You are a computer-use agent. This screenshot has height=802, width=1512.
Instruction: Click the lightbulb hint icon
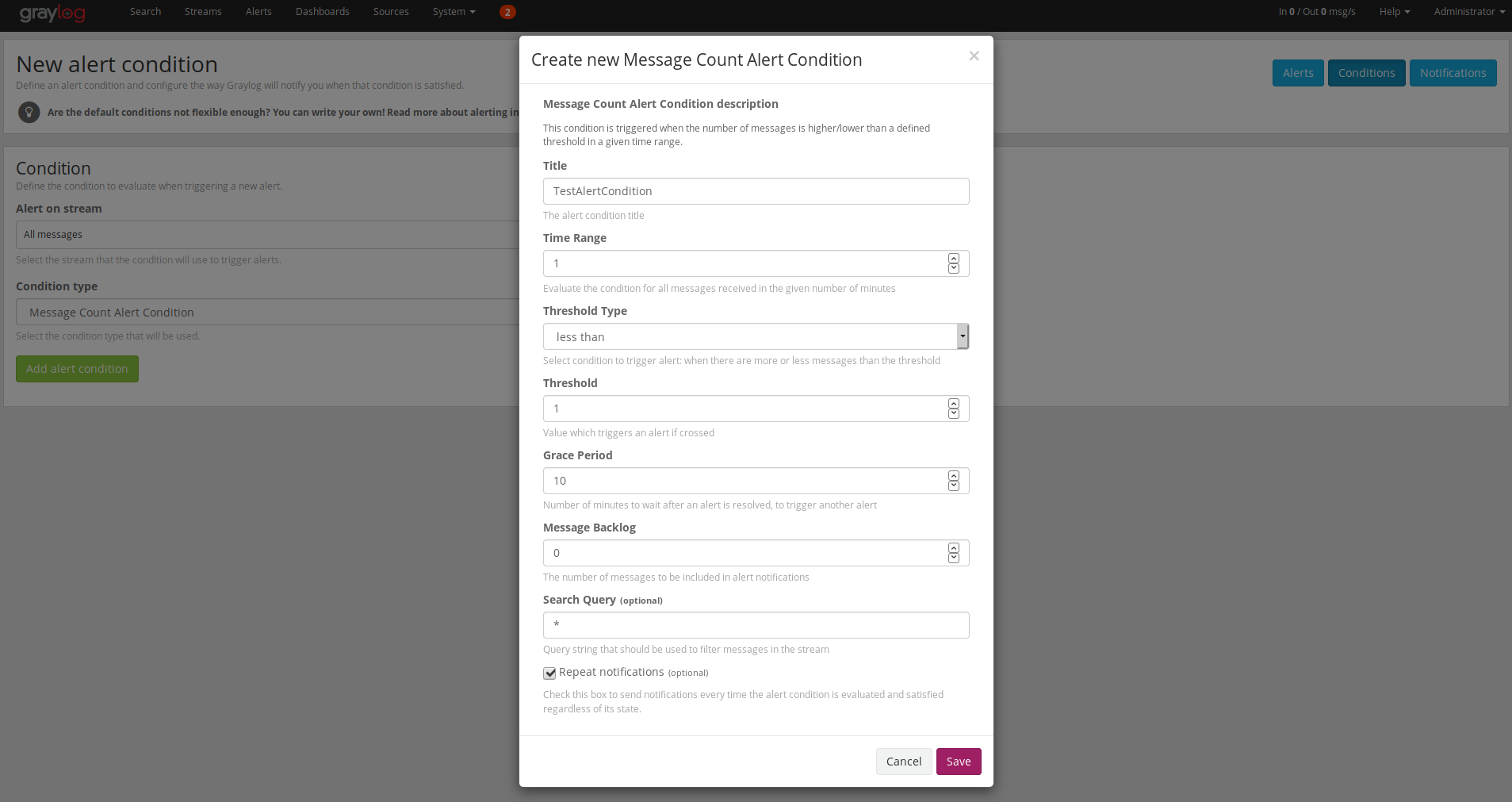pyautogui.click(x=29, y=112)
